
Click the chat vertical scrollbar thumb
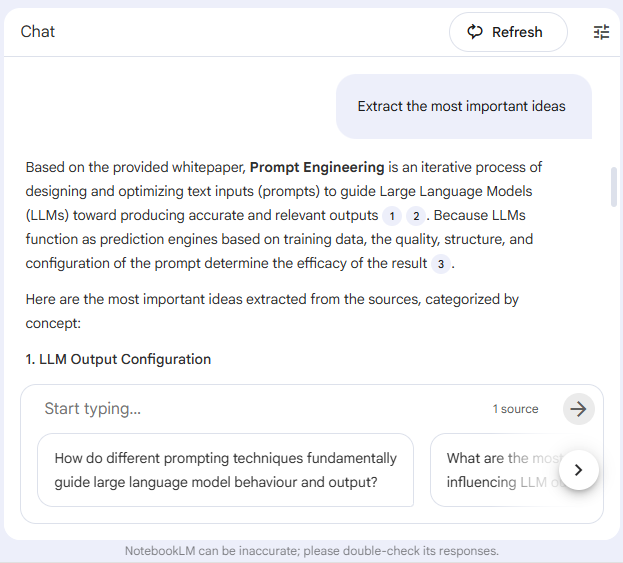pos(613,187)
